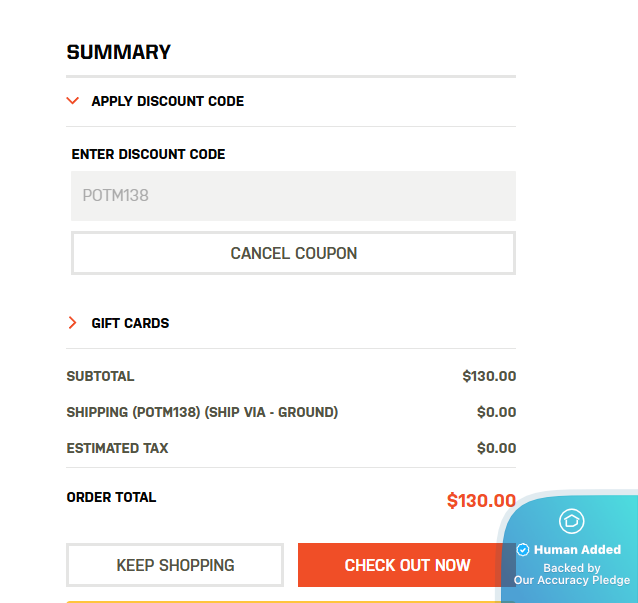Focus the POTM138 discount code field
The image size is (638, 603).
point(293,196)
